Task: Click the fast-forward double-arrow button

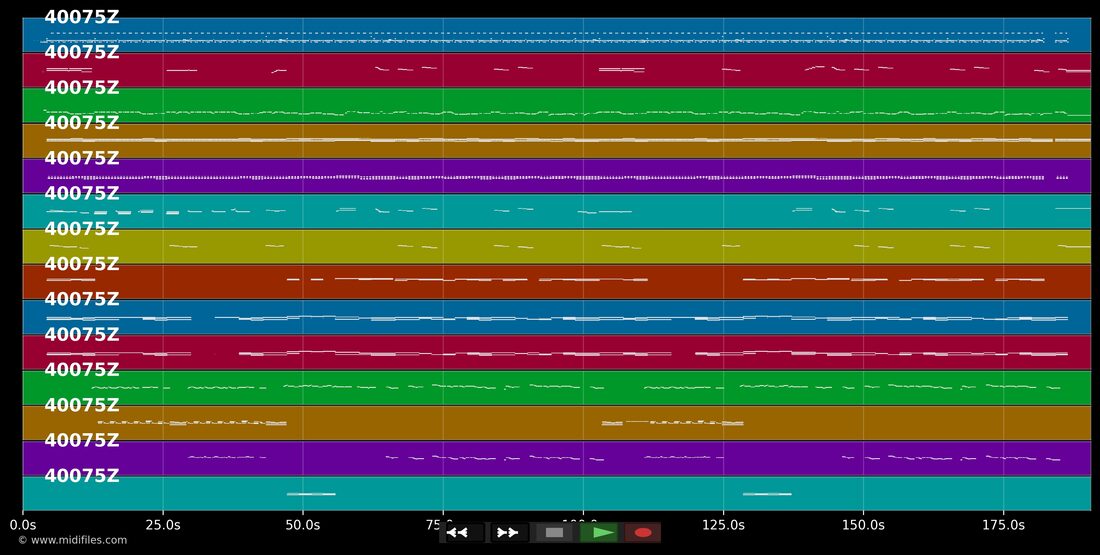Action: [508, 533]
